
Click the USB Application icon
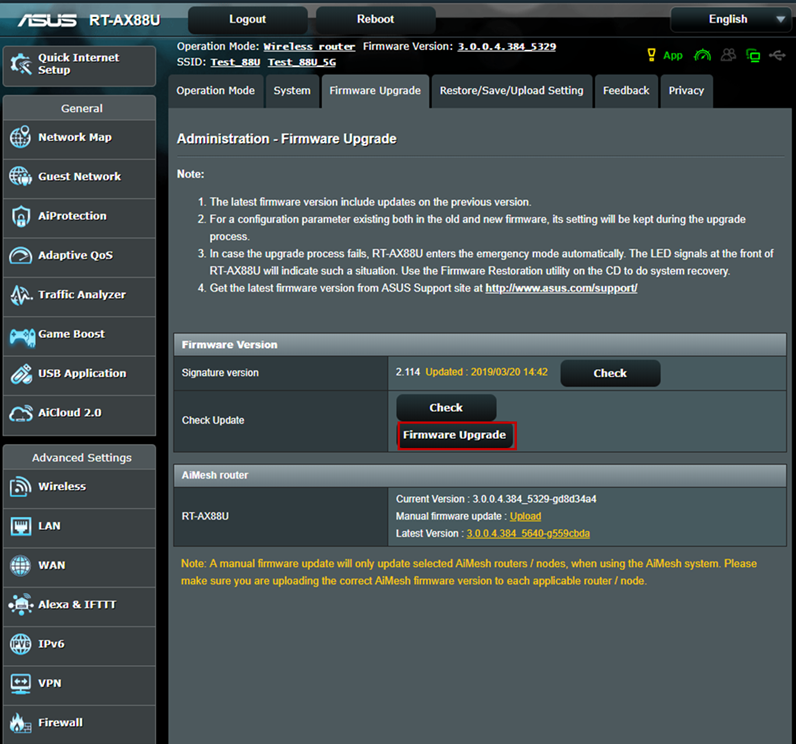21,374
